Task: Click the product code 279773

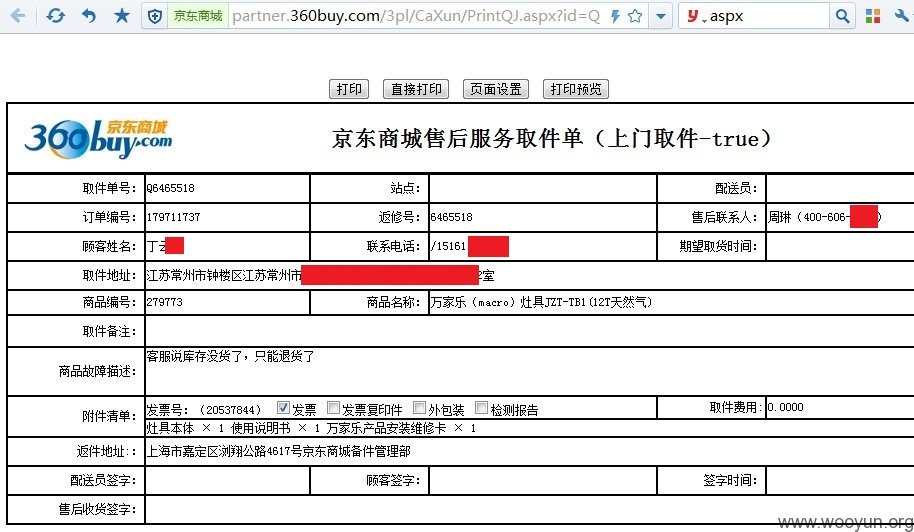Action: click(164, 302)
